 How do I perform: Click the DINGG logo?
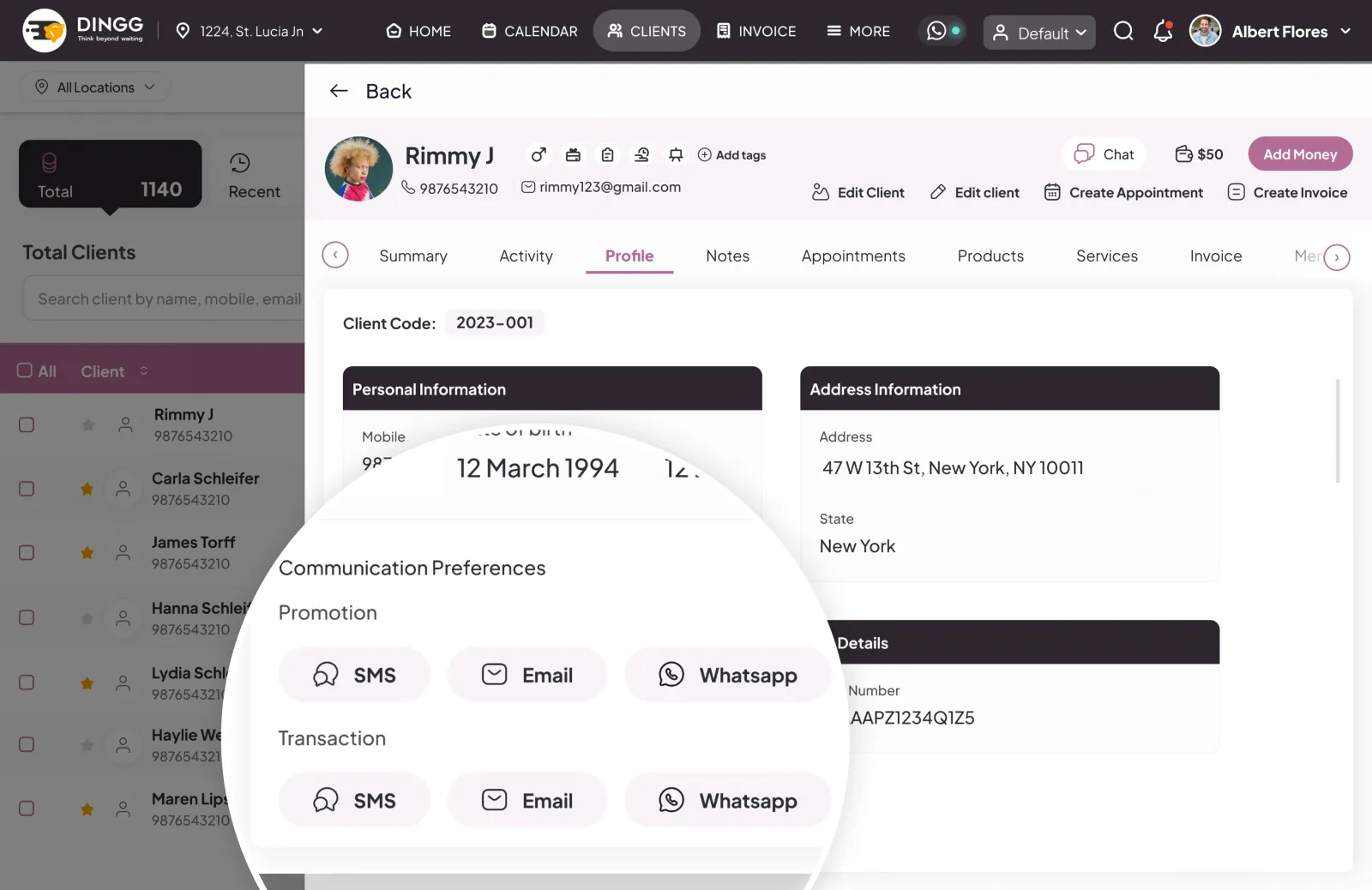pos(83,31)
